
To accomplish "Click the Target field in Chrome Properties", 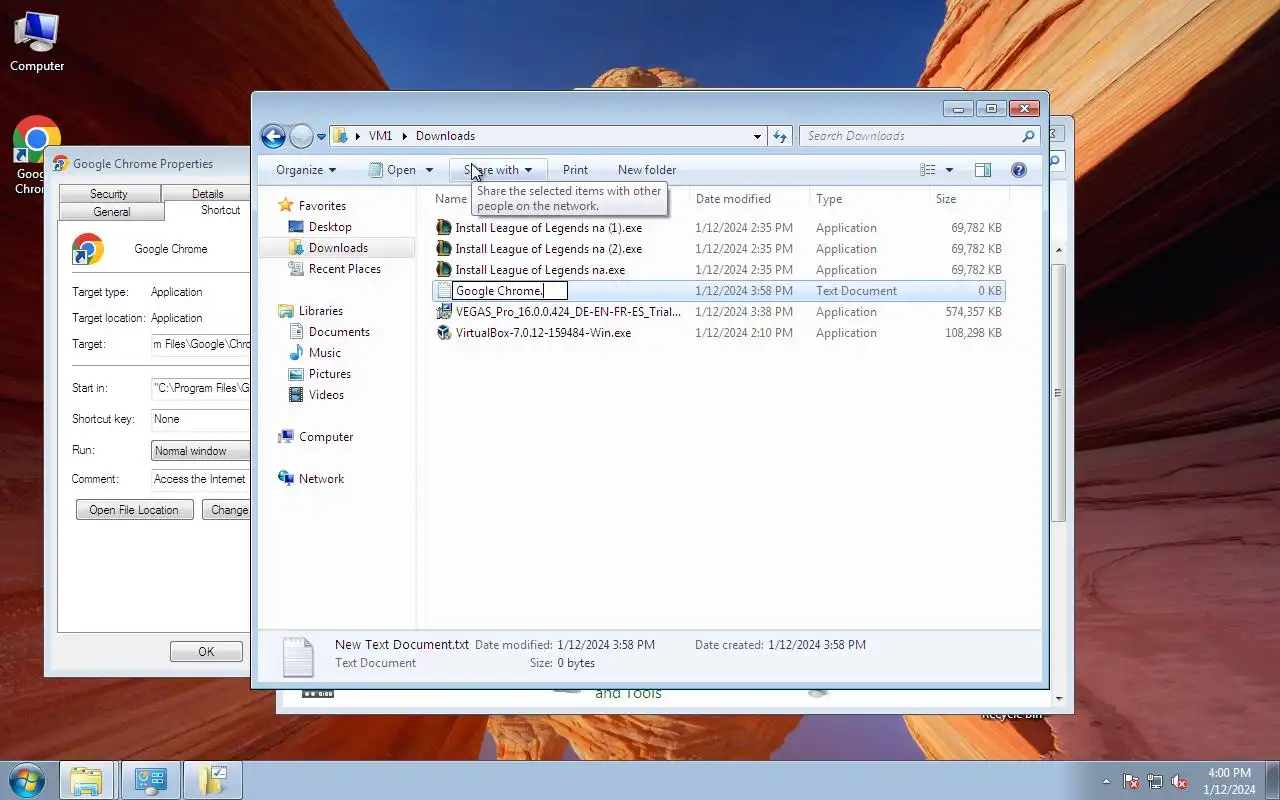I will coord(200,344).
